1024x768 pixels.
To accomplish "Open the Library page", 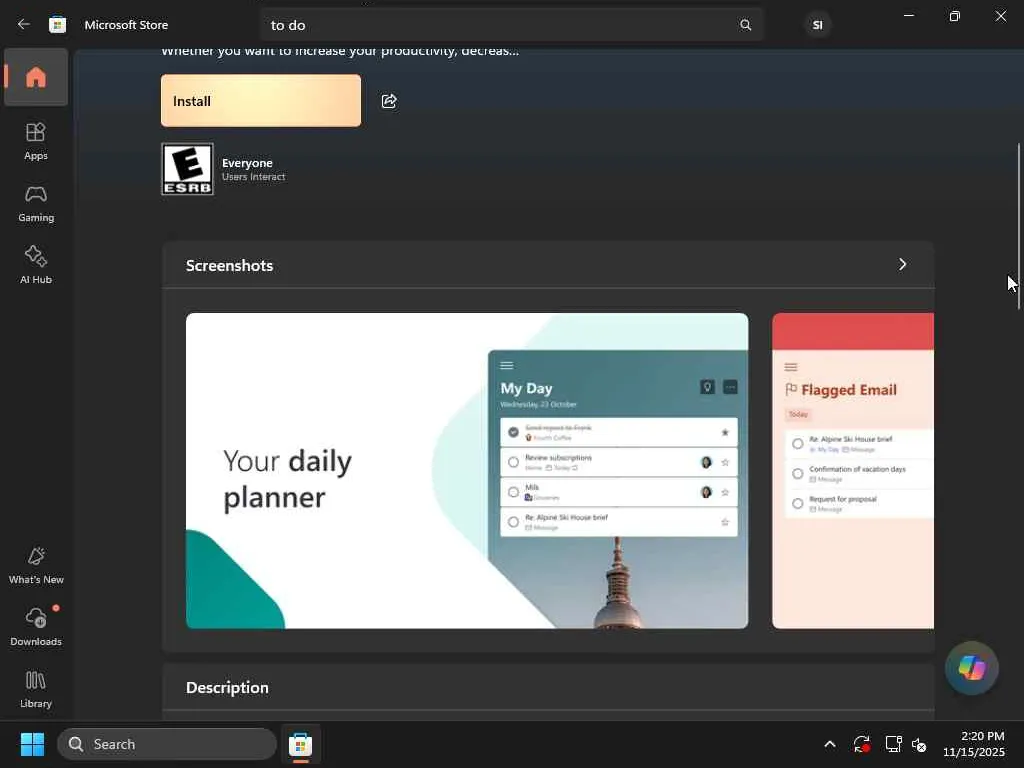I will click(36, 689).
